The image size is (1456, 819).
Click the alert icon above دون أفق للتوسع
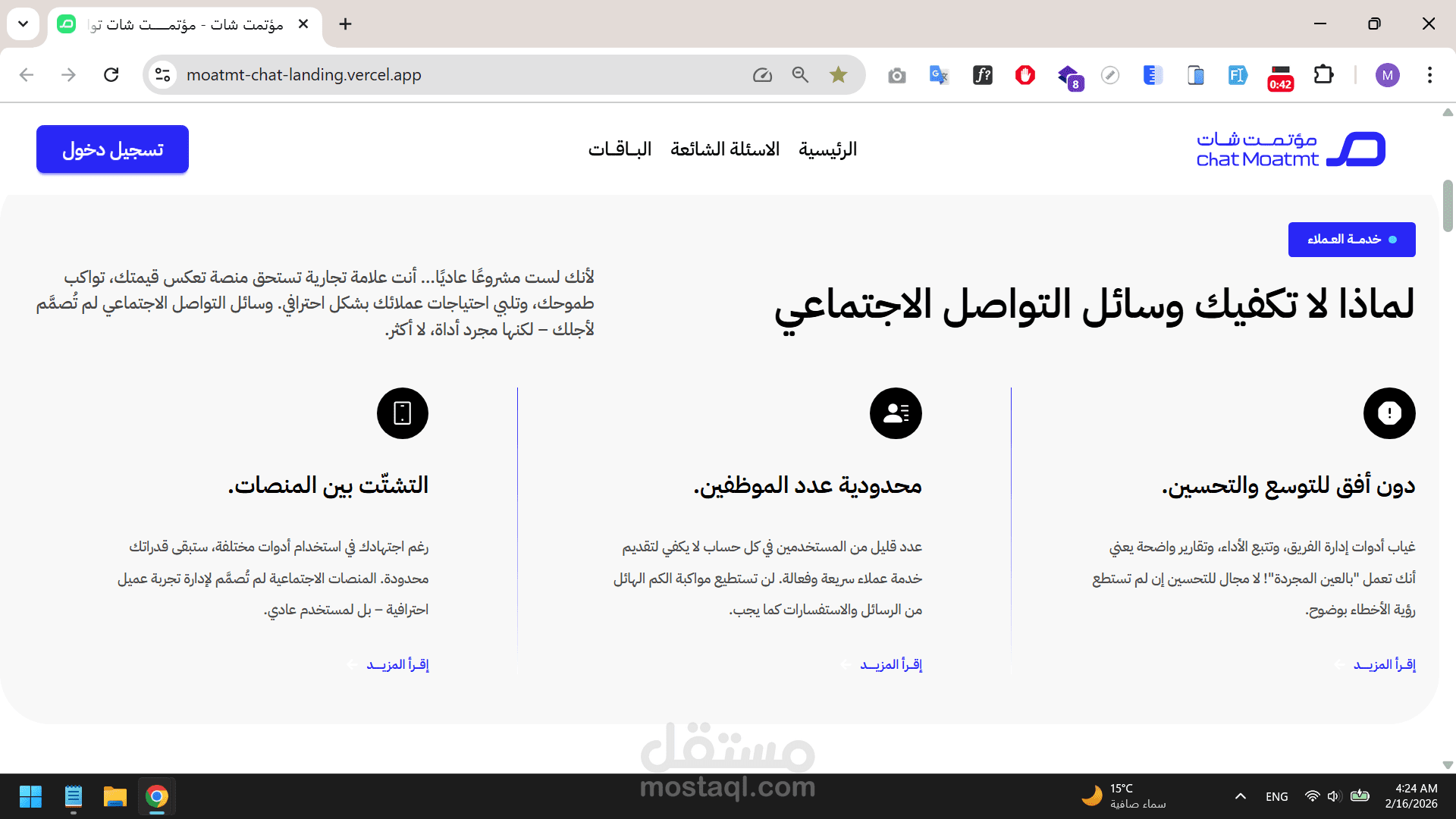[x=1389, y=413]
